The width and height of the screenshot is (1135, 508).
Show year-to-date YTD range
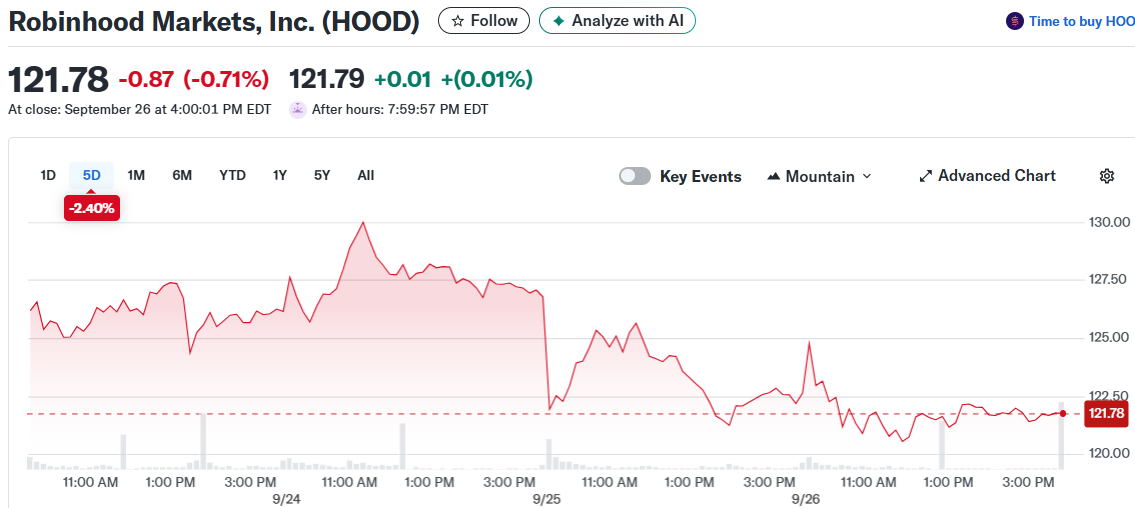(232, 175)
